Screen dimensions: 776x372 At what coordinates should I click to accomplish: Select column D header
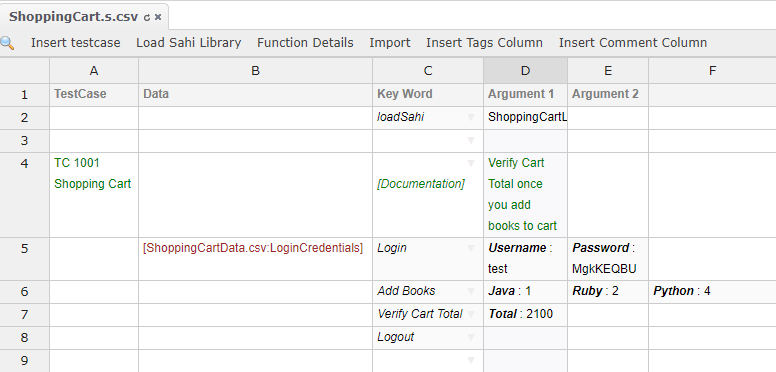click(526, 71)
